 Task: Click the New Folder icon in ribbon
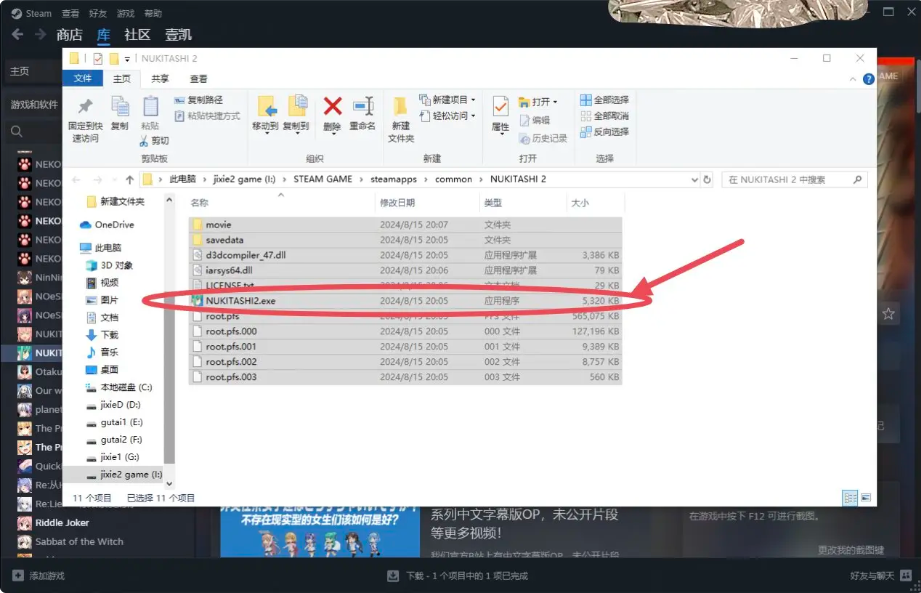click(400, 109)
